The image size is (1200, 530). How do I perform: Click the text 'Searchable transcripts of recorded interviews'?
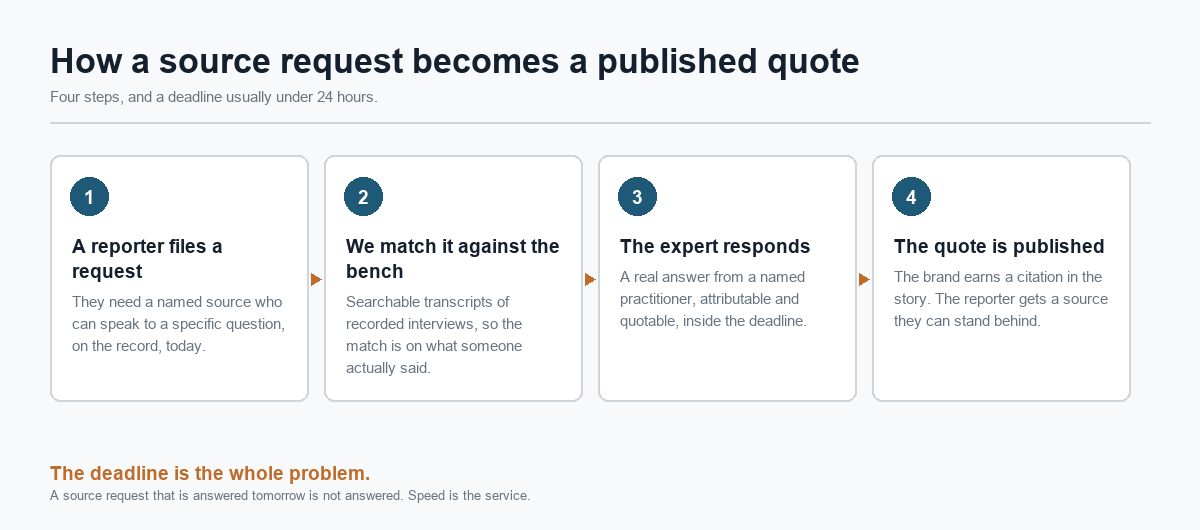429,313
